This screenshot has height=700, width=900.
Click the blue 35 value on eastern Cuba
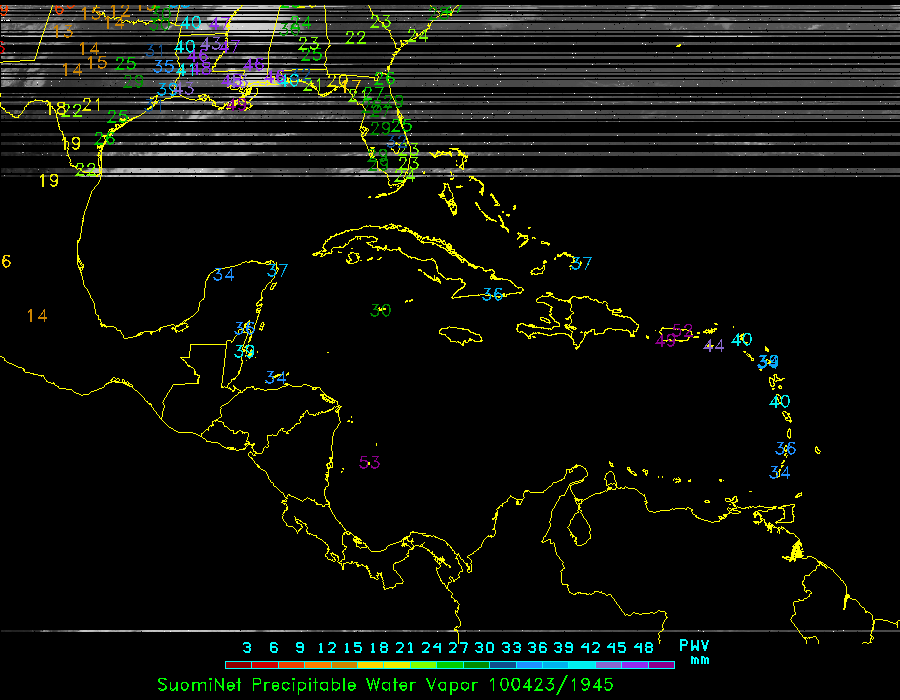492,294
